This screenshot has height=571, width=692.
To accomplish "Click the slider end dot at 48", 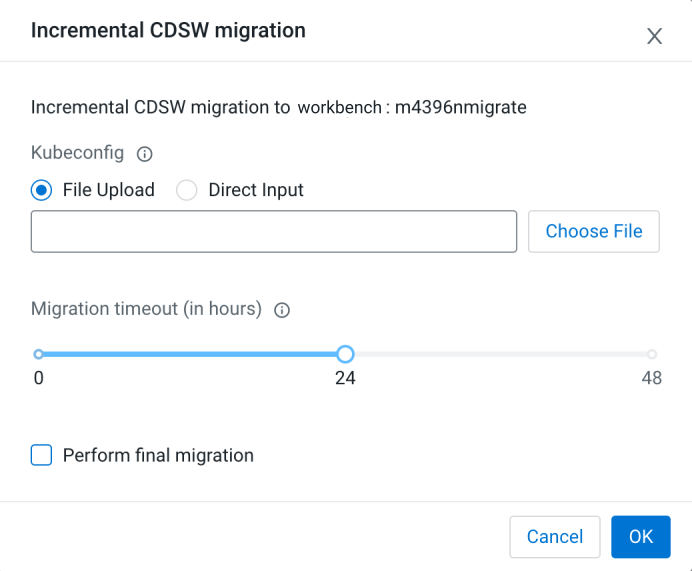I will pyautogui.click(x=652, y=354).
